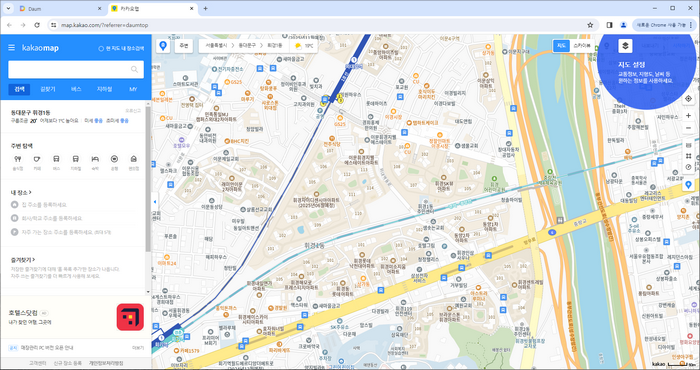
Task: Click the site info icon in address bar
Action: click(x=54, y=25)
